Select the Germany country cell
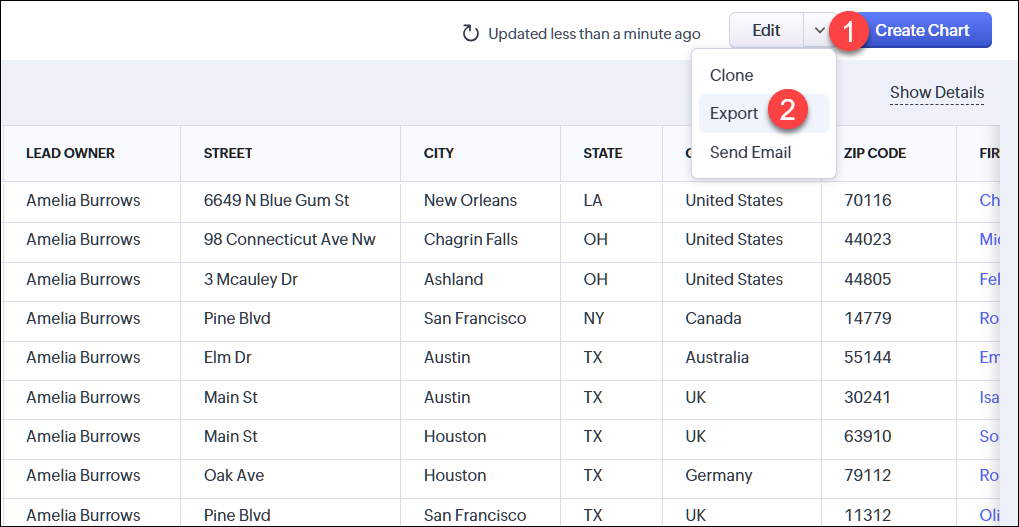The height and width of the screenshot is (527, 1019). tap(719, 475)
